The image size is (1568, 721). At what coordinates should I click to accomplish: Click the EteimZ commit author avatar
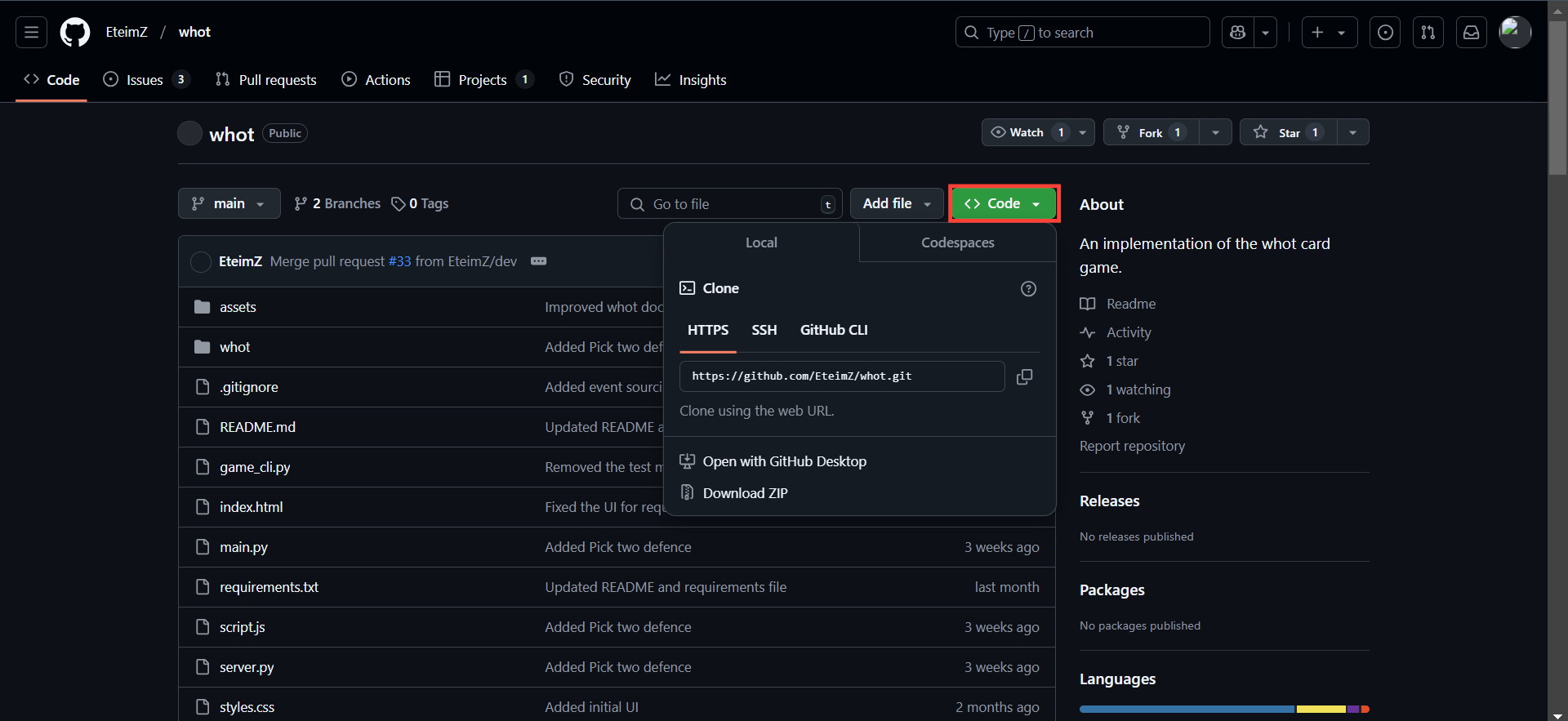click(201, 261)
